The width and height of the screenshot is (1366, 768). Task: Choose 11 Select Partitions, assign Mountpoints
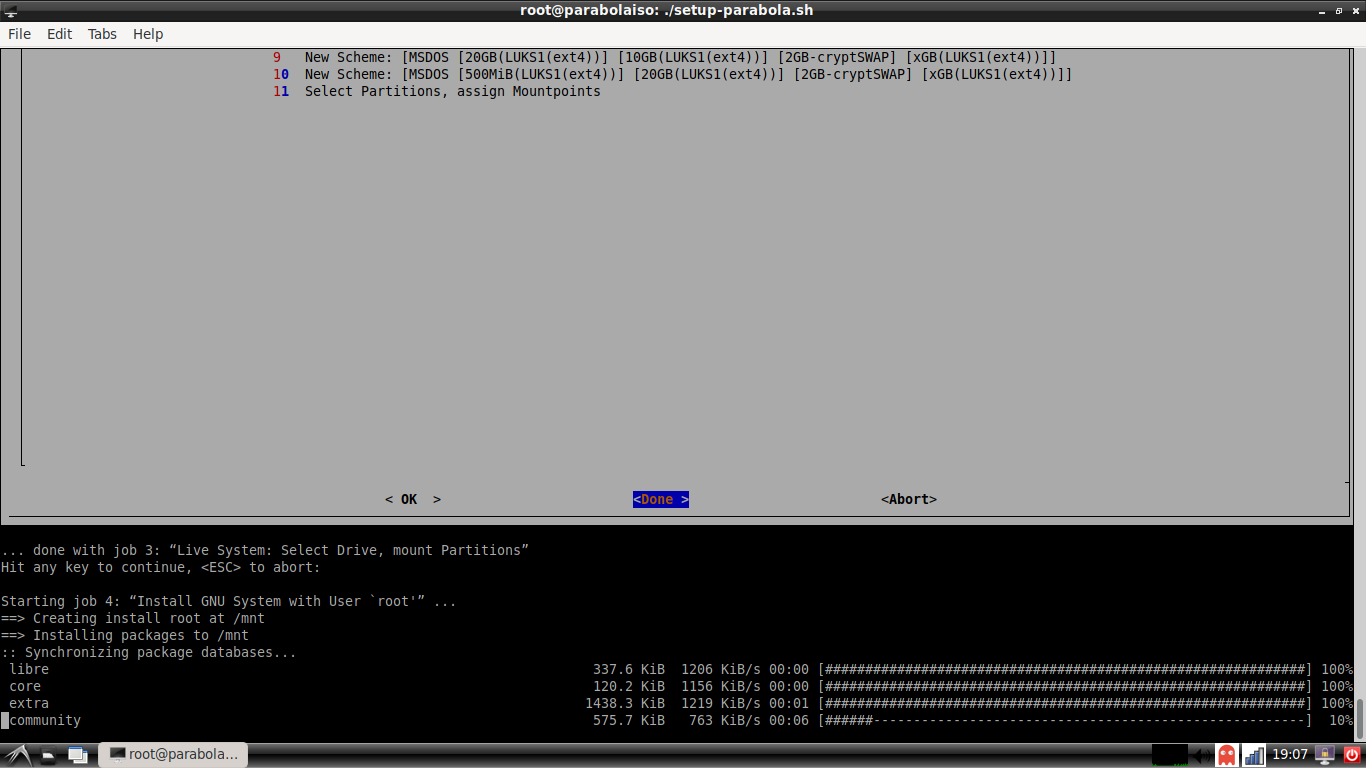(x=437, y=91)
